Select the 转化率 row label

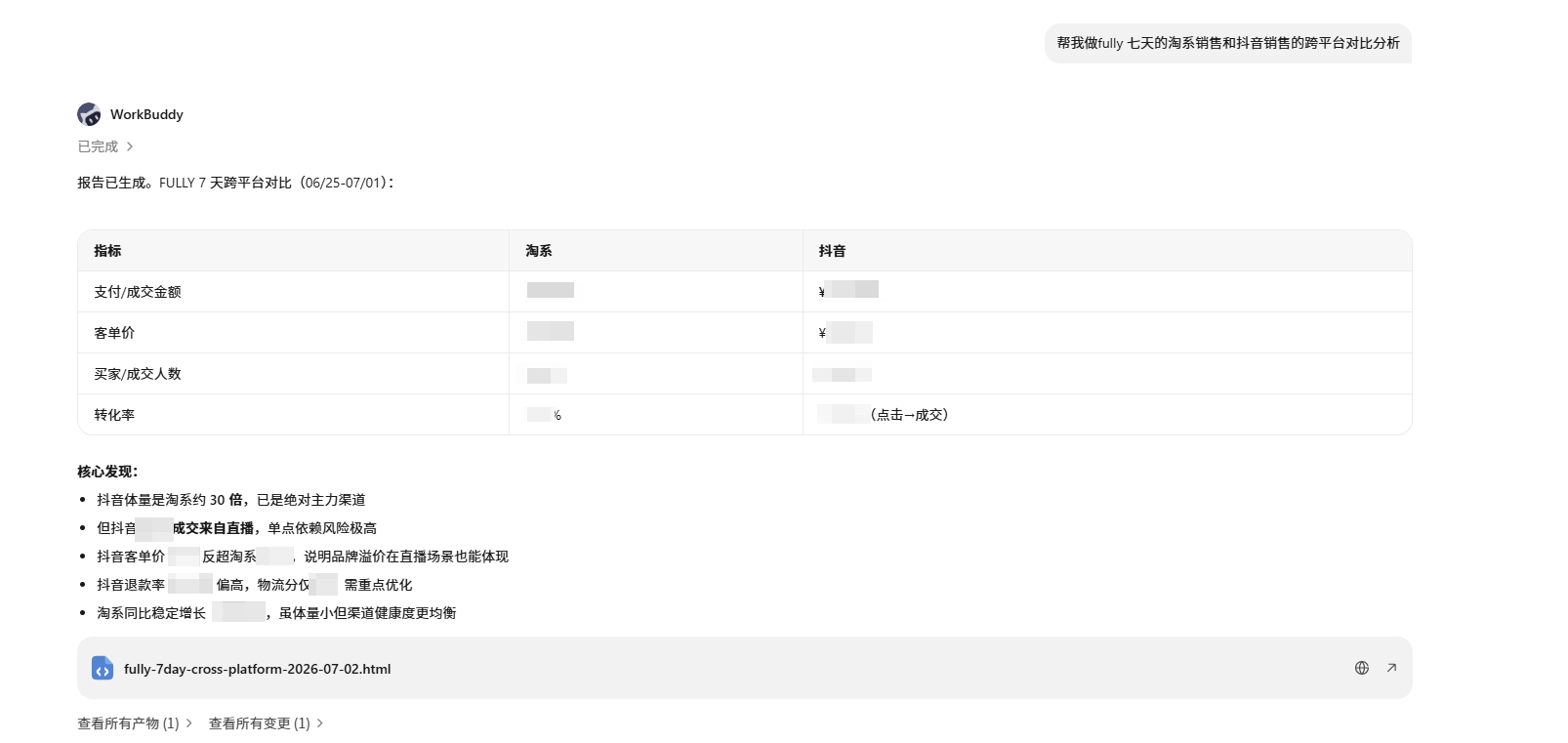(x=114, y=415)
